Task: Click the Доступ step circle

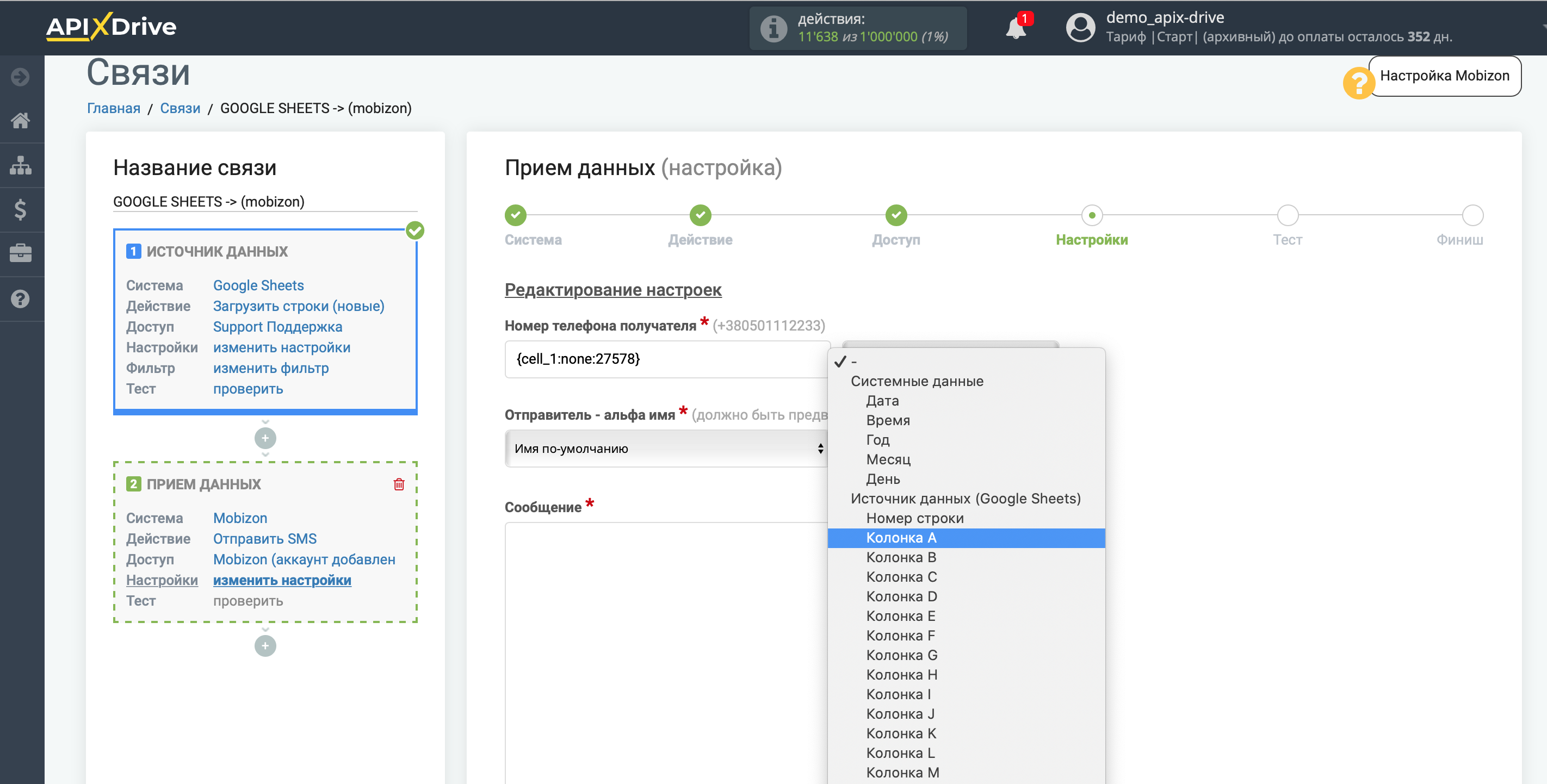Action: [896, 215]
